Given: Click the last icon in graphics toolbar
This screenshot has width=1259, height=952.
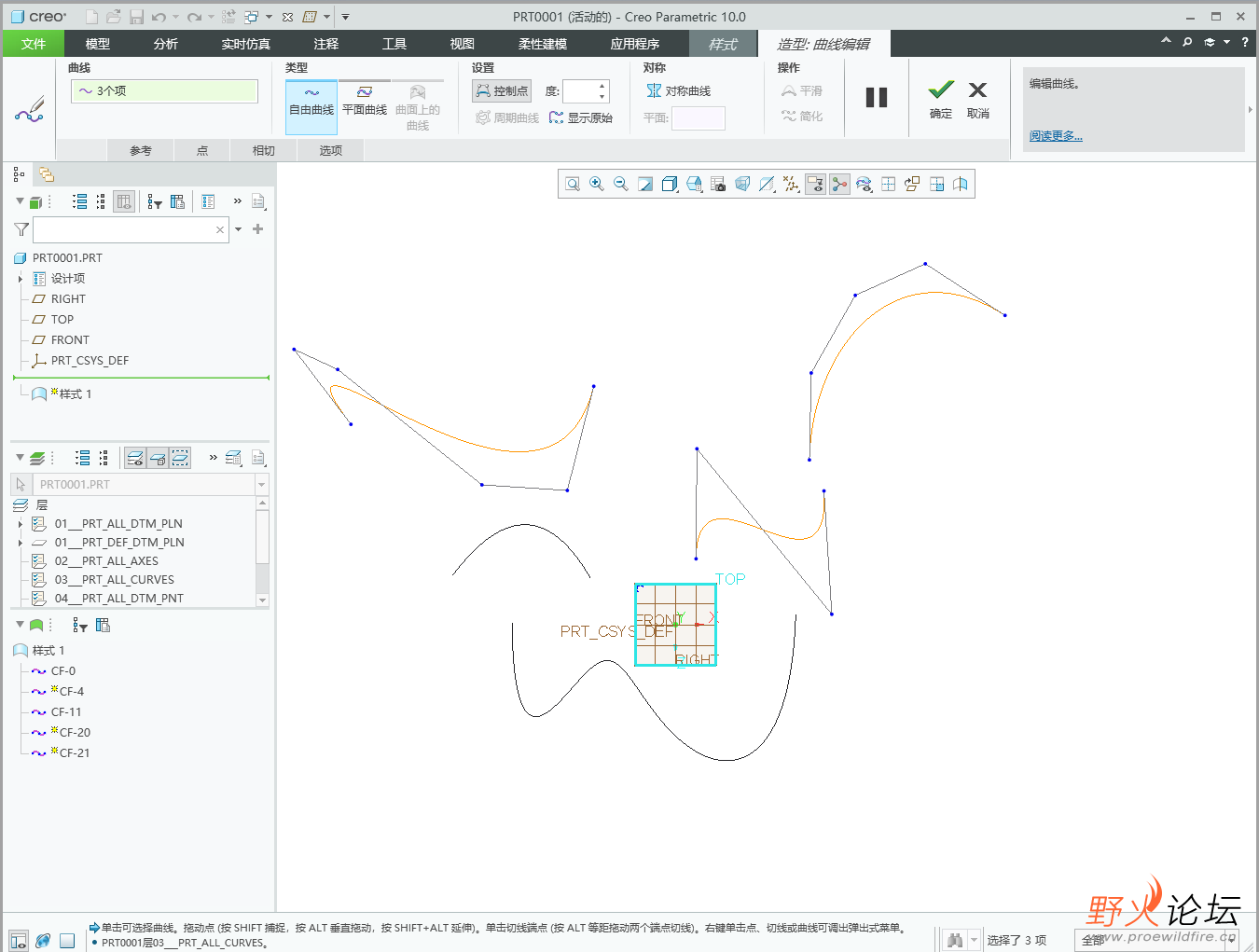Looking at the screenshot, I should click(x=961, y=185).
